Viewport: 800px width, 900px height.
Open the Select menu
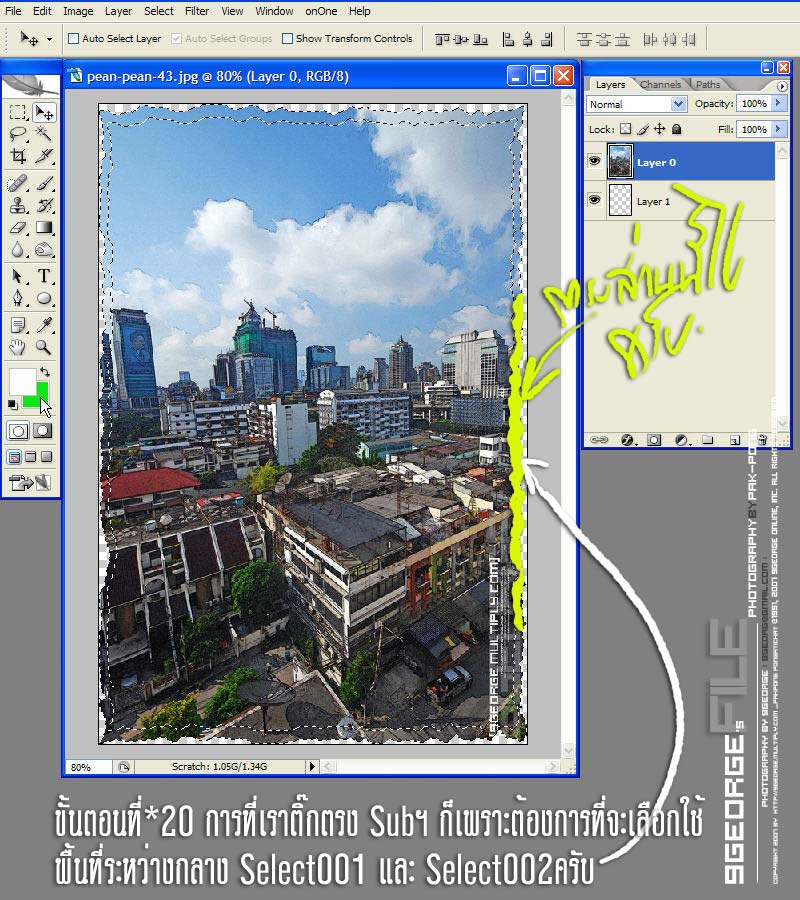point(158,11)
